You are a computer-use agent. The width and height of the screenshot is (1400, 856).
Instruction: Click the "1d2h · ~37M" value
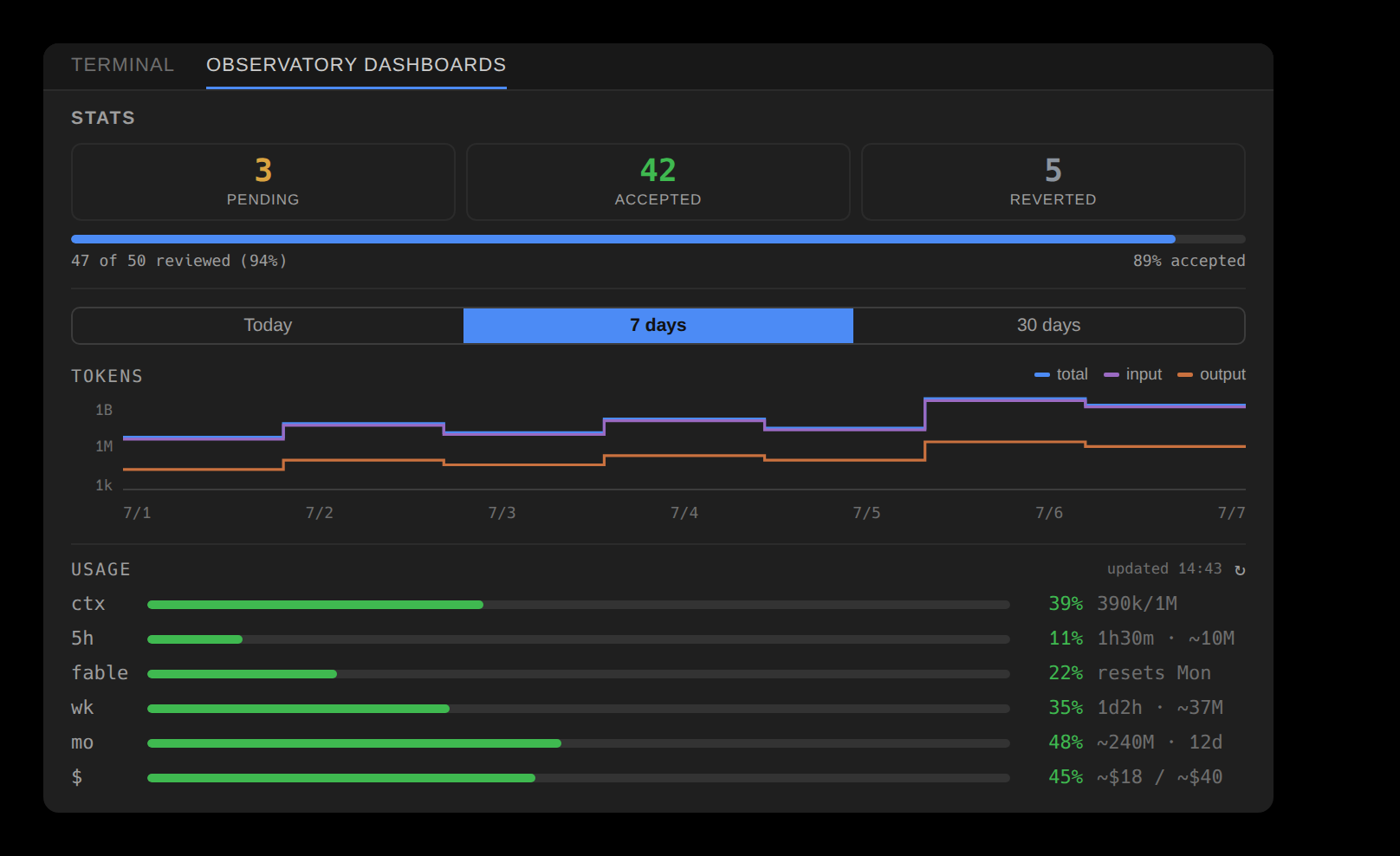point(1160,708)
